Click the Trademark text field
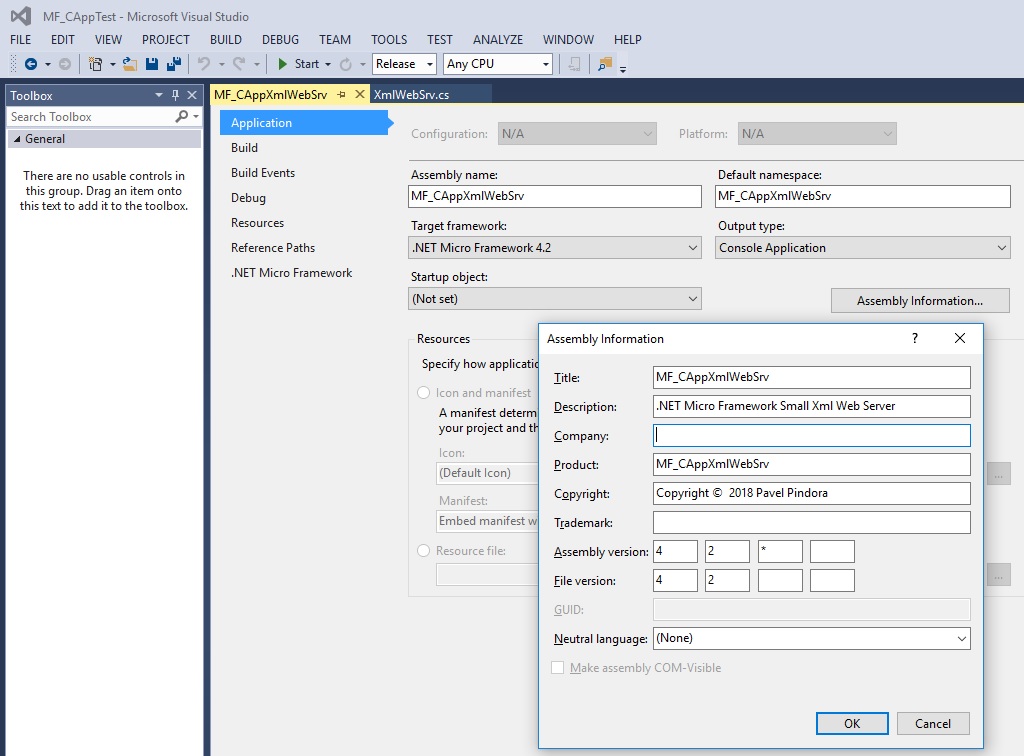Viewport: 1024px width, 756px height. [811, 523]
